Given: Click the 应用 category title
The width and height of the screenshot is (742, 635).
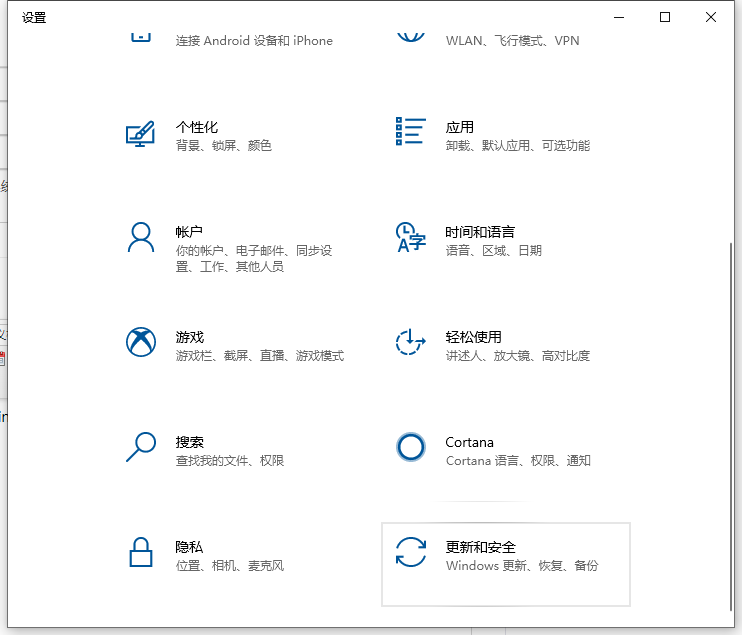Looking at the screenshot, I should pyautogui.click(x=460, y=127).
